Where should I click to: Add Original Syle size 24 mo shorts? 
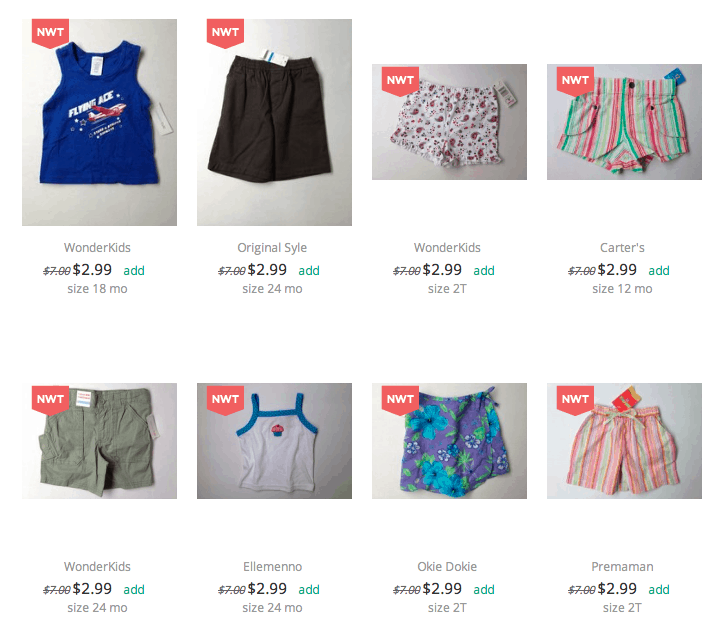(309, 271)
